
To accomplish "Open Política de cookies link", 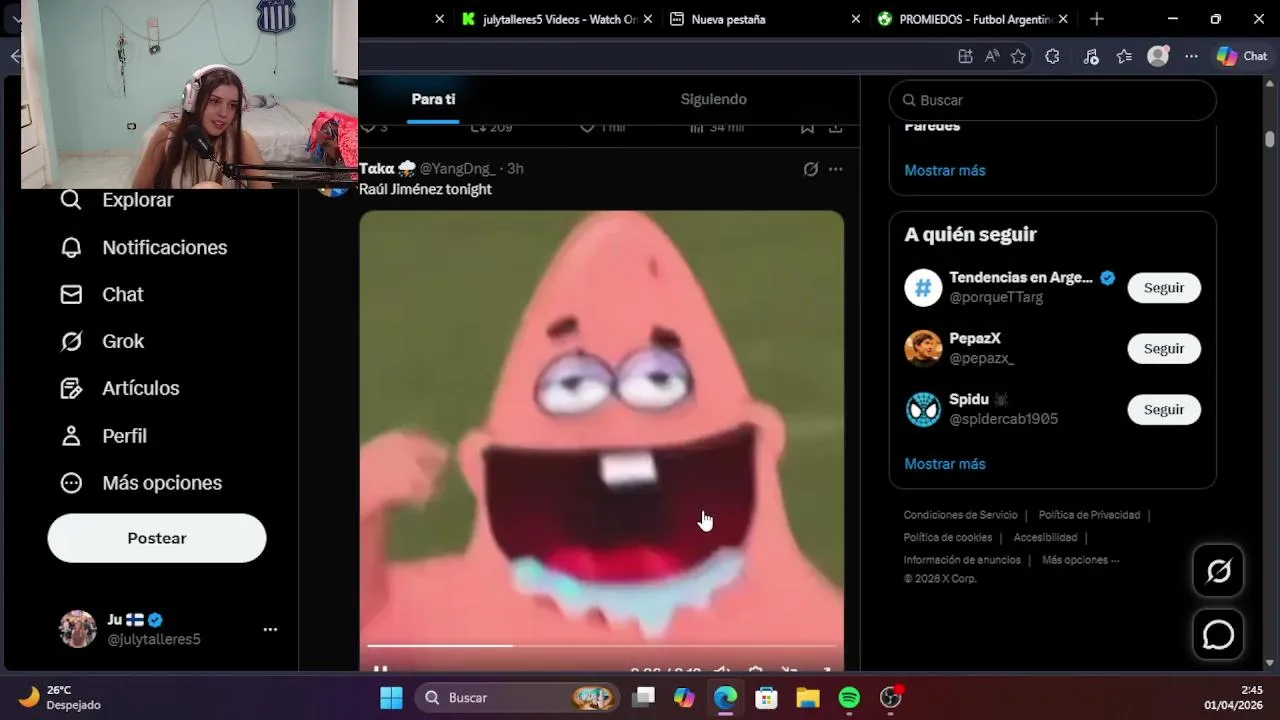I will pyautogui.click(x=948, y=538).
